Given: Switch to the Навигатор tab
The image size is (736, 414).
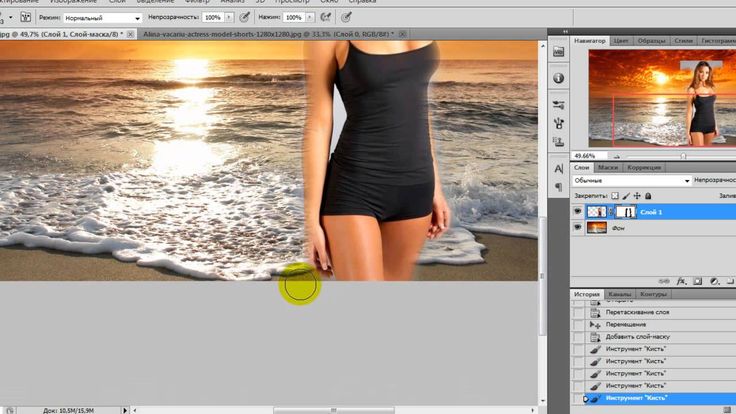Looking at the screenshot, I should click(x=590, y=41).
